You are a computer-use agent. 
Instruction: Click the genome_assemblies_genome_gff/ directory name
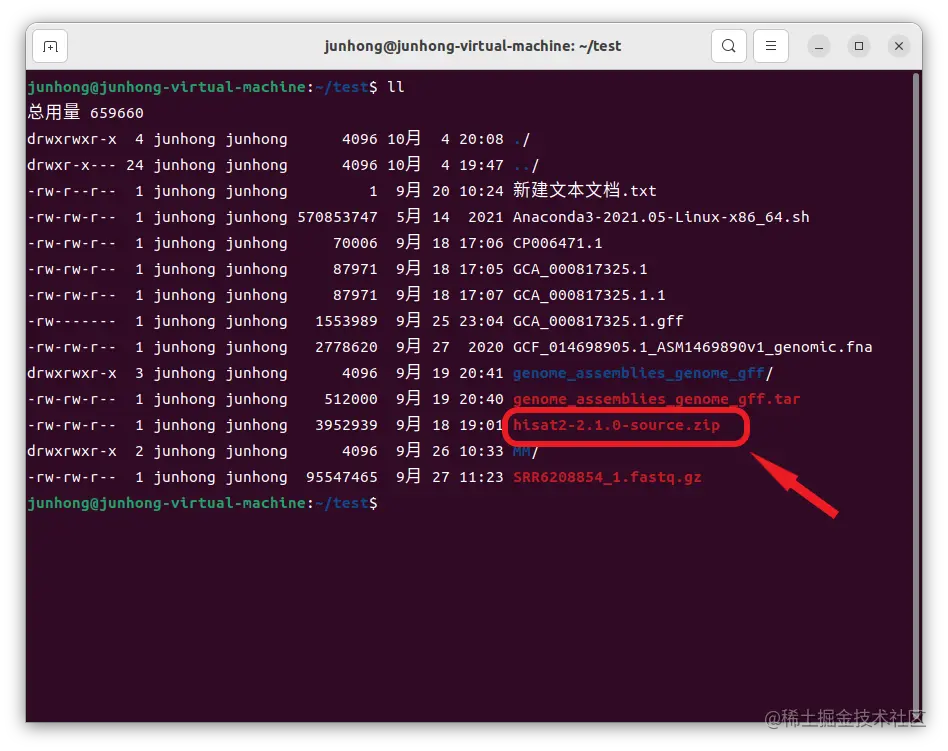643,373
